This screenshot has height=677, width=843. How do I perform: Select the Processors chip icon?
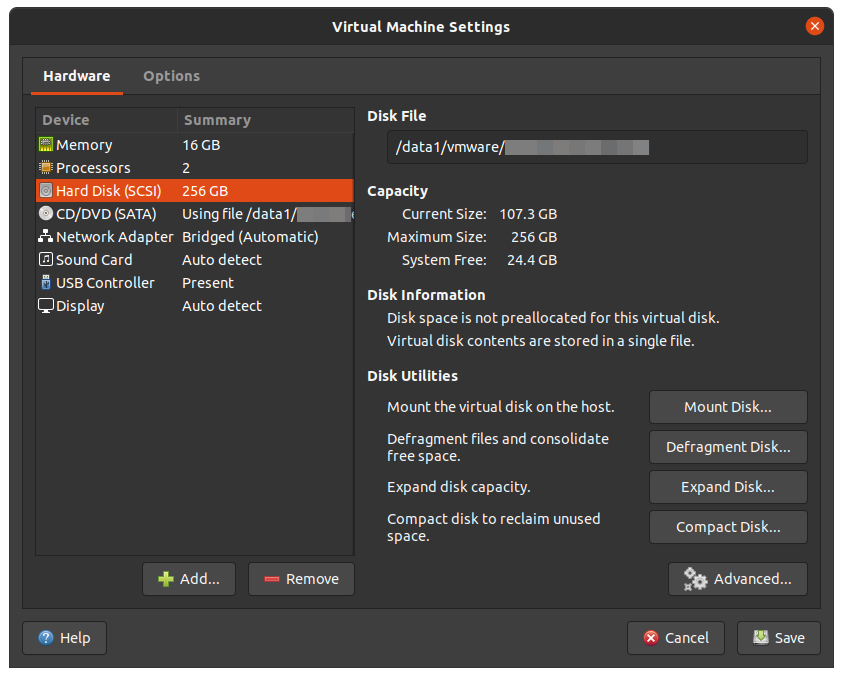pyautogui.click(x=46, y=167)
